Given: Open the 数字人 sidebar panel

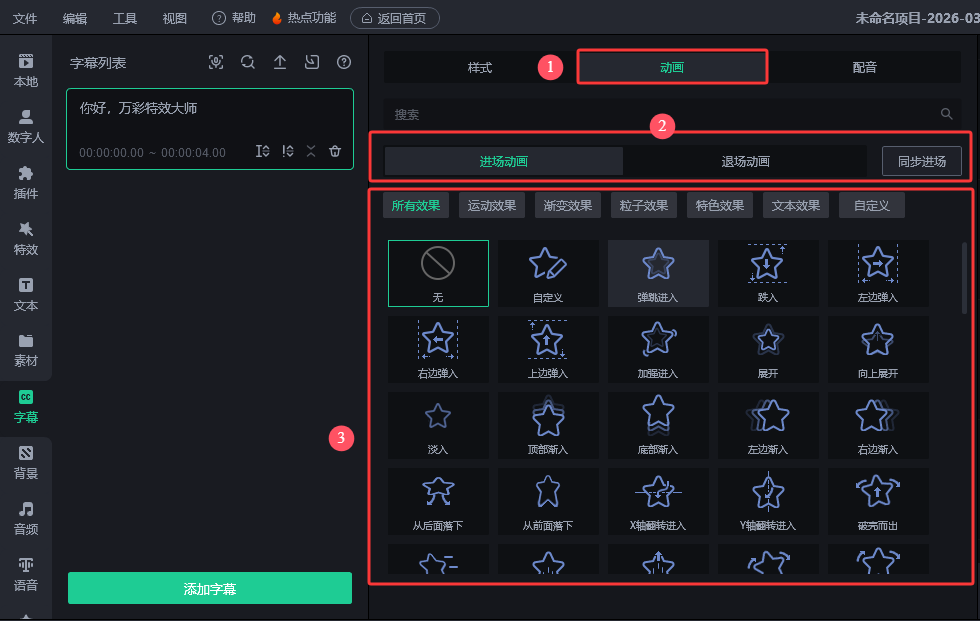Looking at the screenshot, I should (26, 126).
